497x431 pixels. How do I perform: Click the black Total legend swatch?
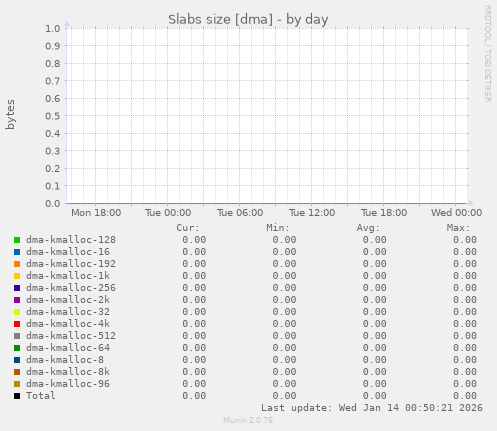click(x=17, y=396)
